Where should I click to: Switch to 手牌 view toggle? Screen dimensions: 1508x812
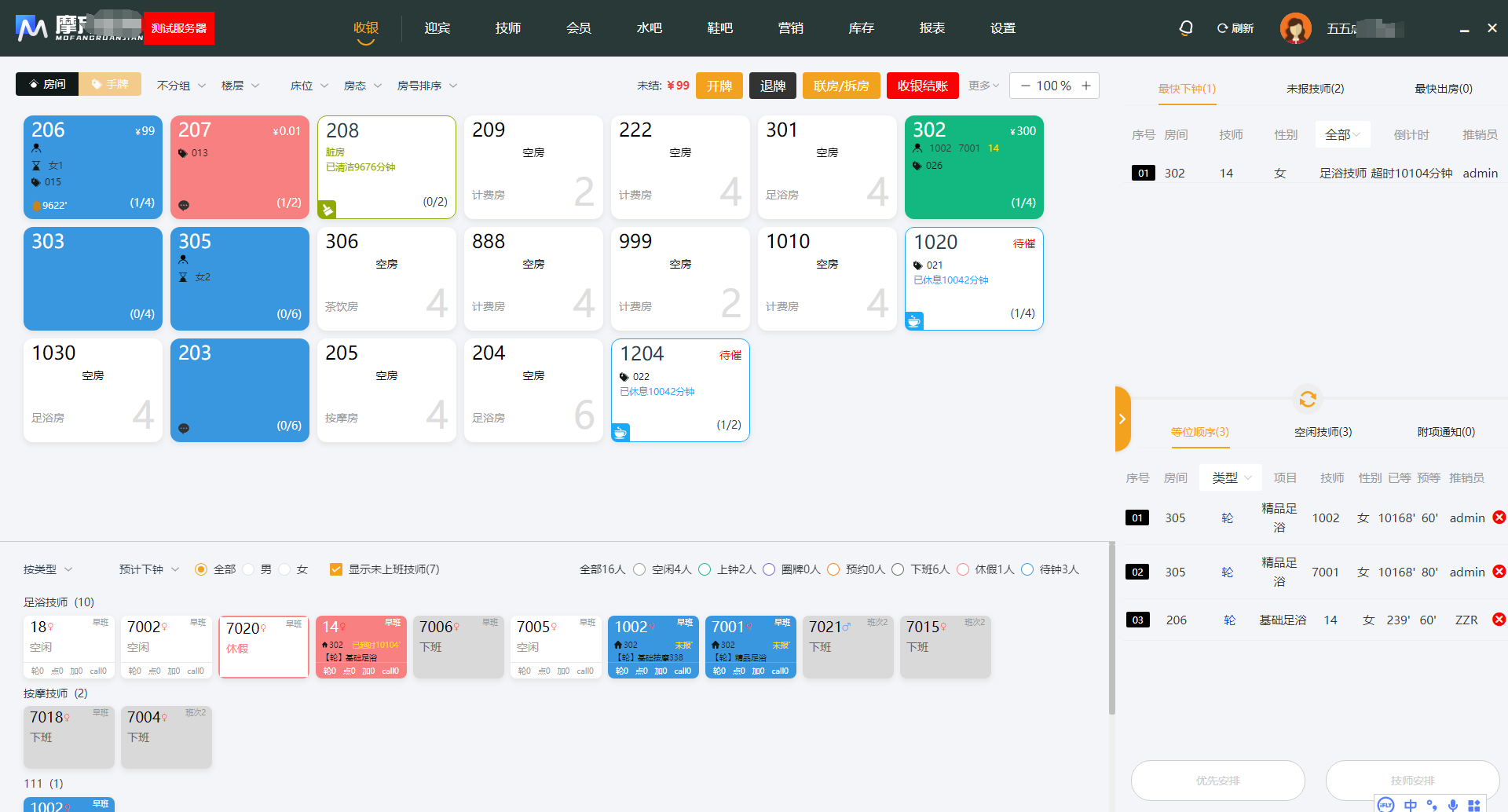tap(110, 84)
